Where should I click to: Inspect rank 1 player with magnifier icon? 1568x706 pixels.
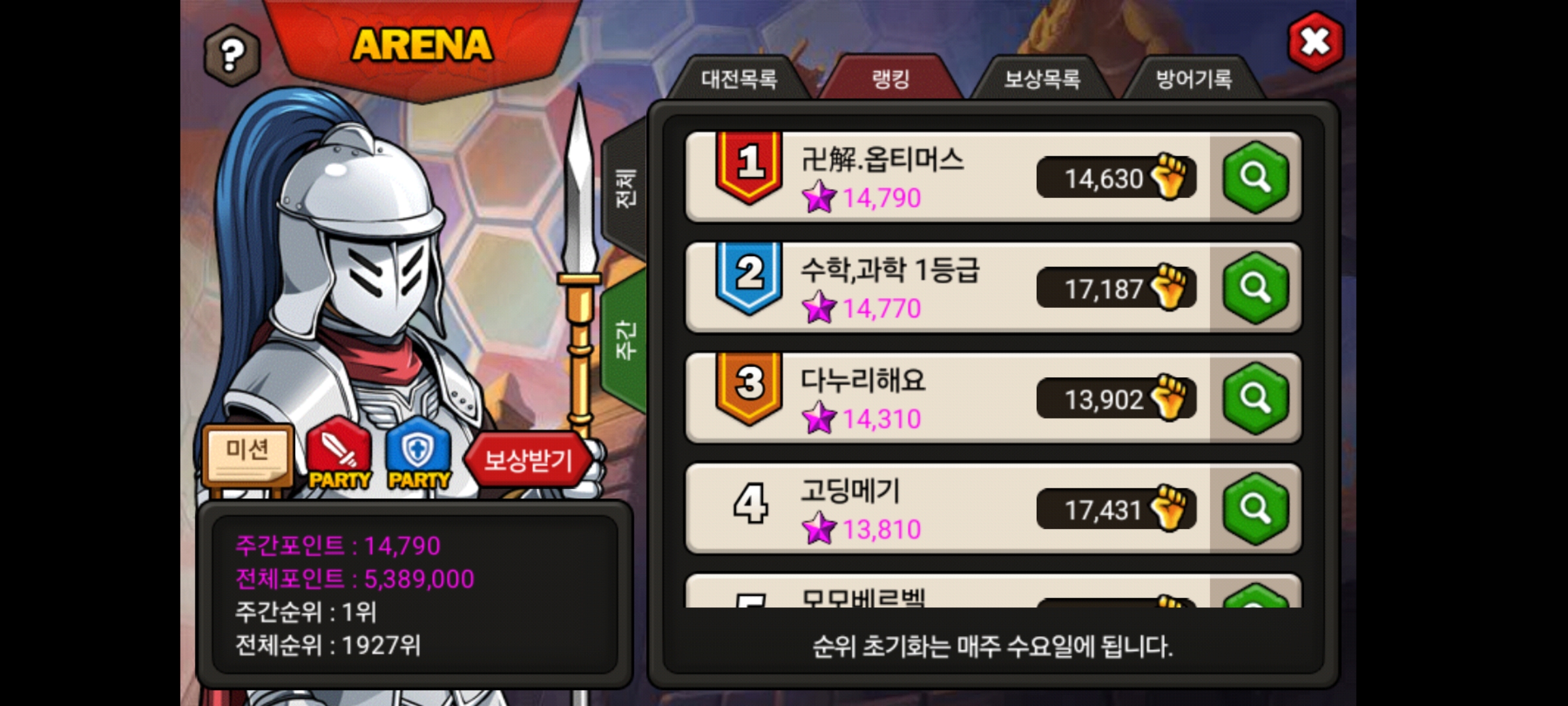point(1255,177)
